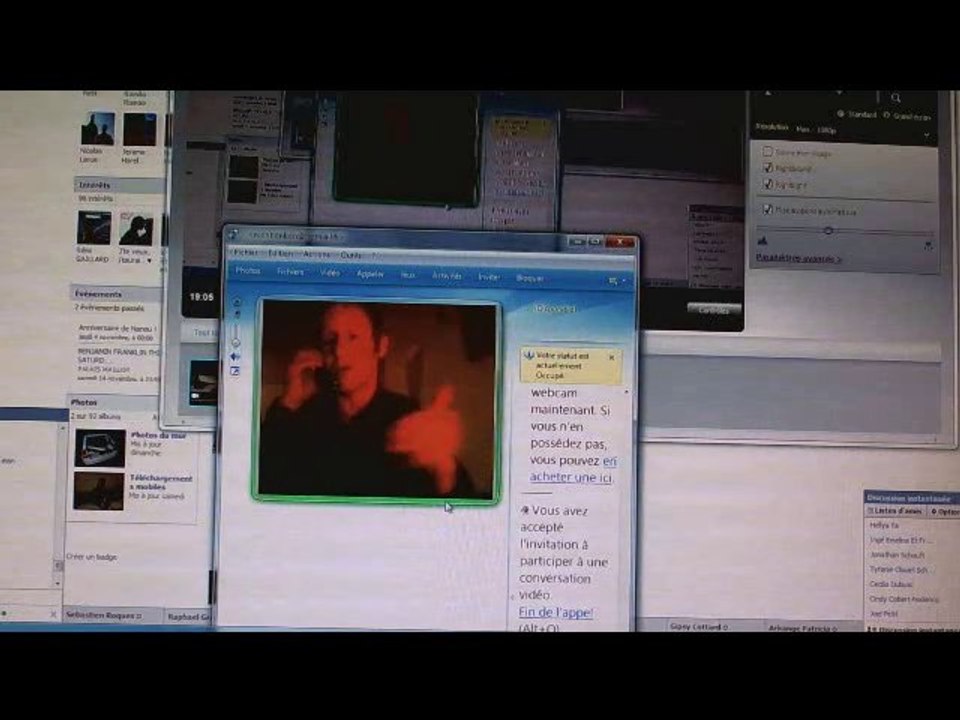The height and width of the screenshot is (720, 960).
Task: Open Jeux in Messenger toolbar
Action: tap(408, 276)
